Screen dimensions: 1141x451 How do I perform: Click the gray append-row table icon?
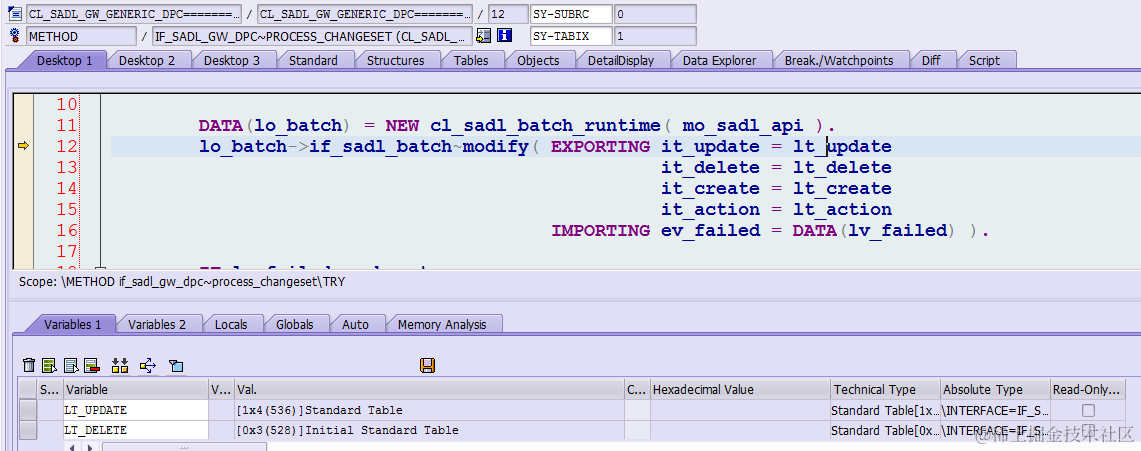(71, 365)
